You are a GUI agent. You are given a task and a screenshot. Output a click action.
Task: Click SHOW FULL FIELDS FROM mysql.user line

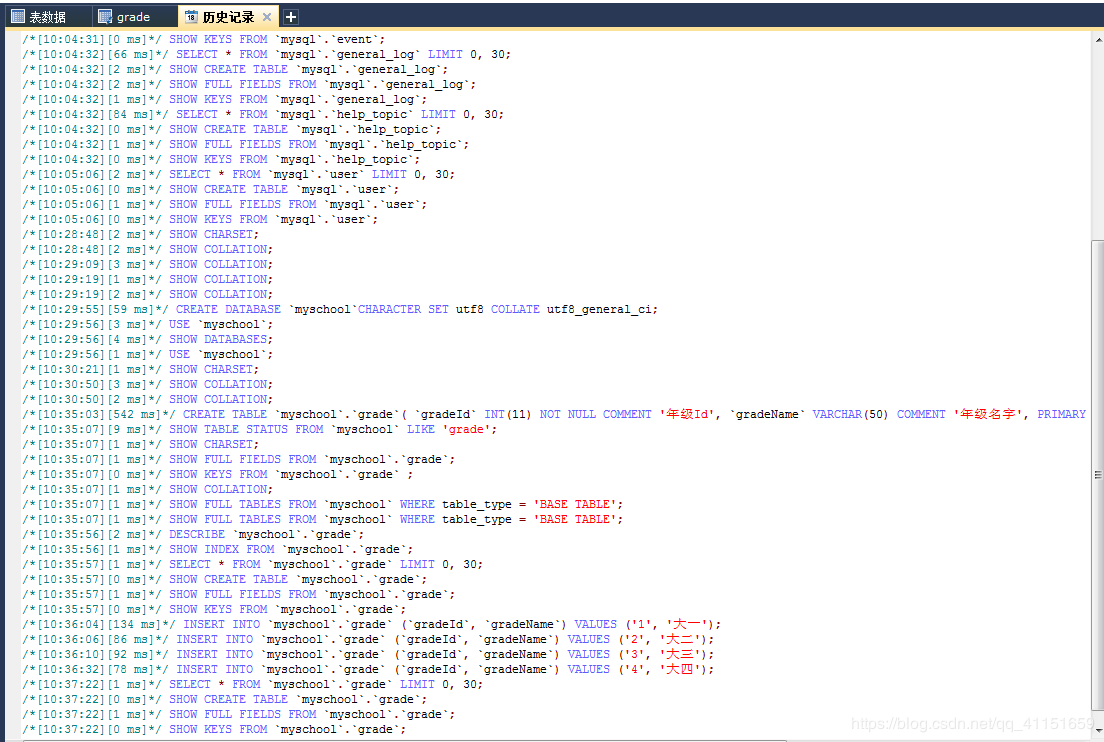point(225,204)
